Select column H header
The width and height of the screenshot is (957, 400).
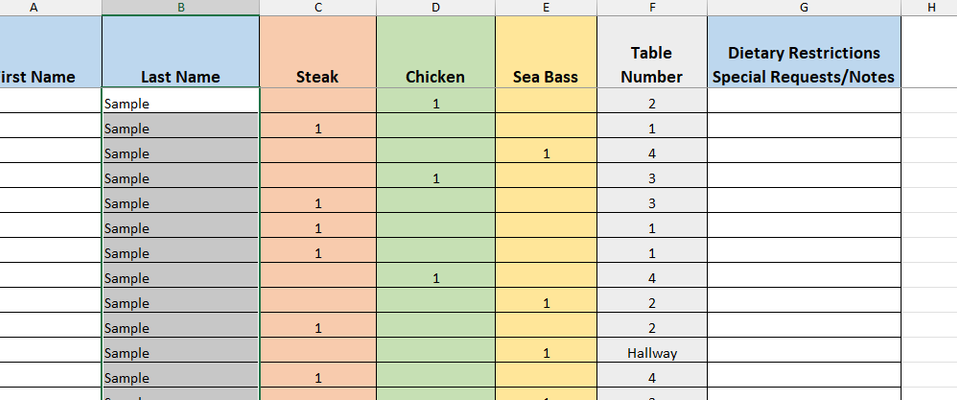pos(931,7)
